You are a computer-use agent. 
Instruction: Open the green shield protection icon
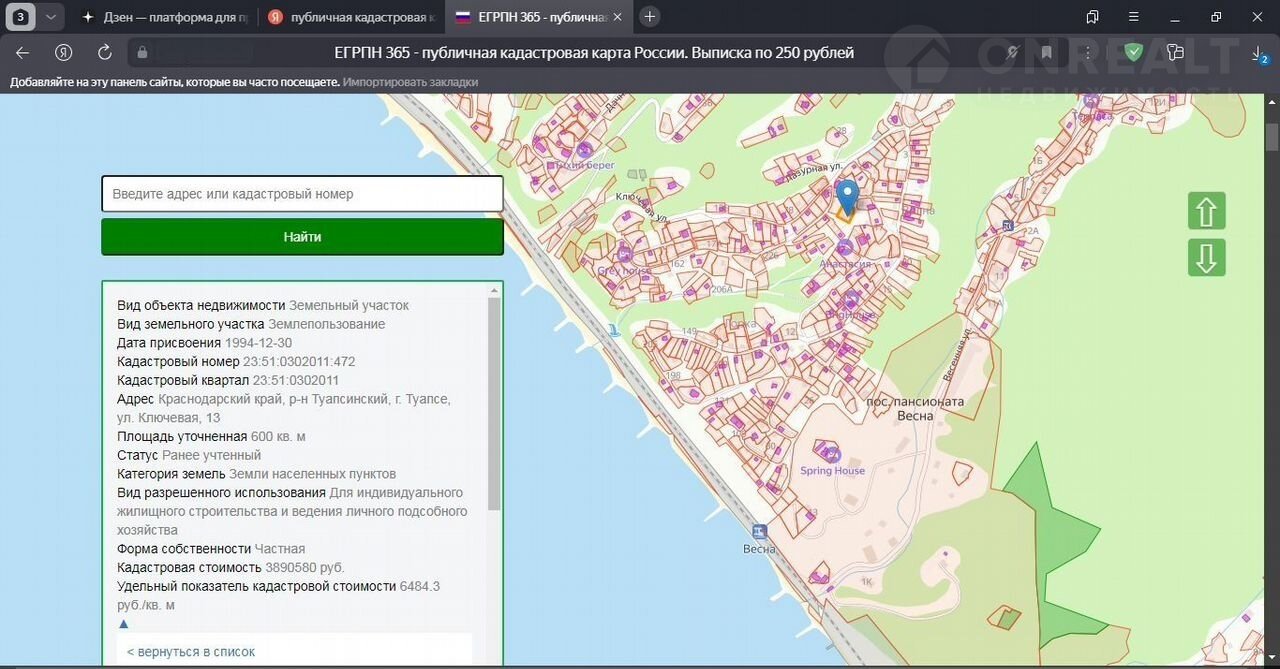[x=1133, y=53]
